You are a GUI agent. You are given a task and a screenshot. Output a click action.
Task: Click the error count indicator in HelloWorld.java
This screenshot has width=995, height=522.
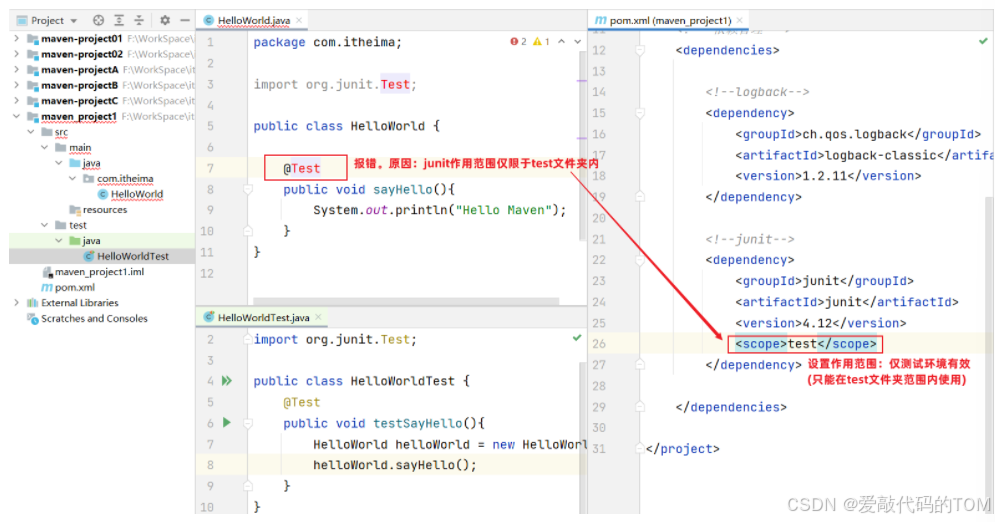click(x=518, y=41)
